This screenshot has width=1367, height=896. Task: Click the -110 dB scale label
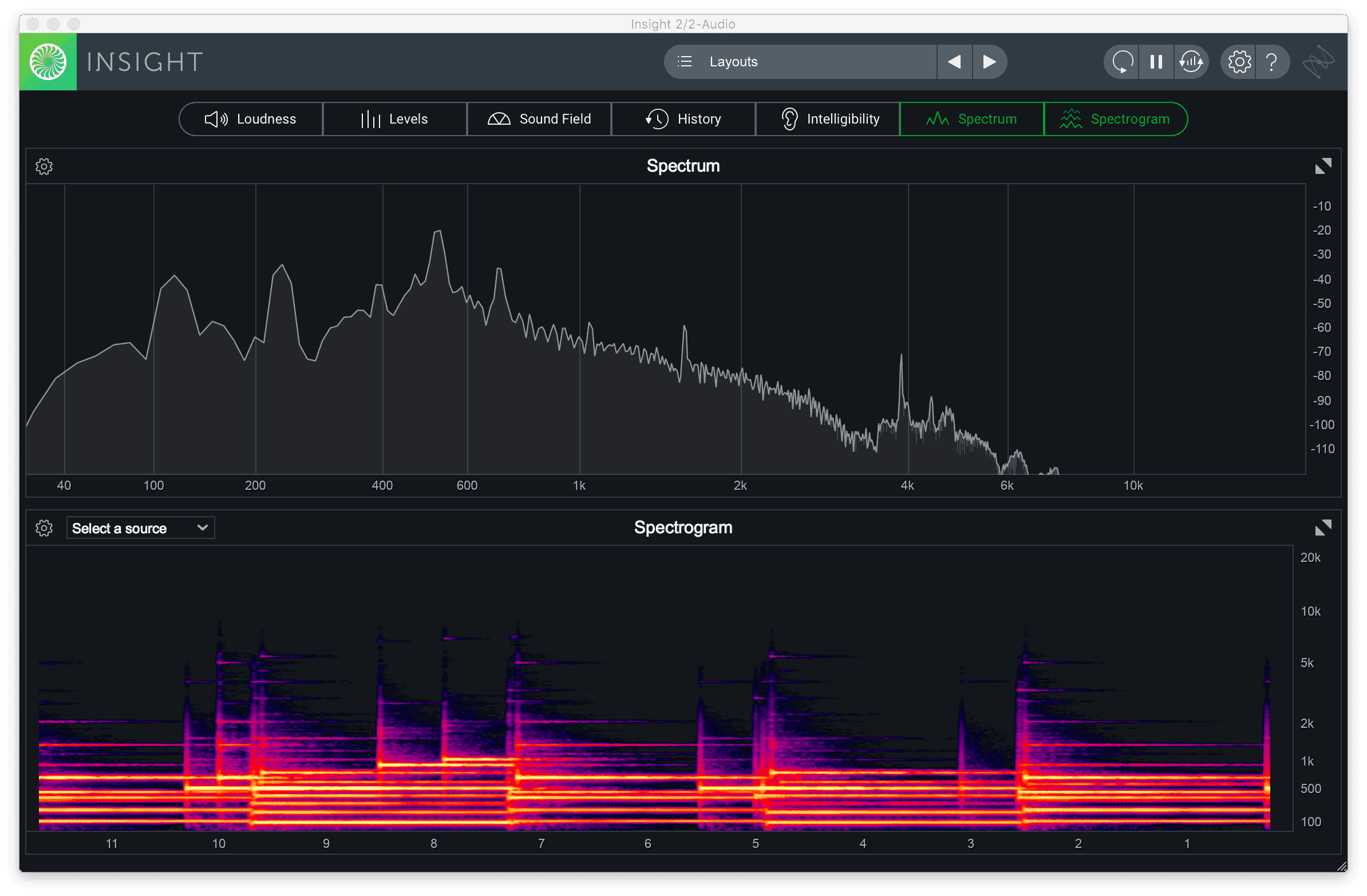click(x=1322, y=449)
